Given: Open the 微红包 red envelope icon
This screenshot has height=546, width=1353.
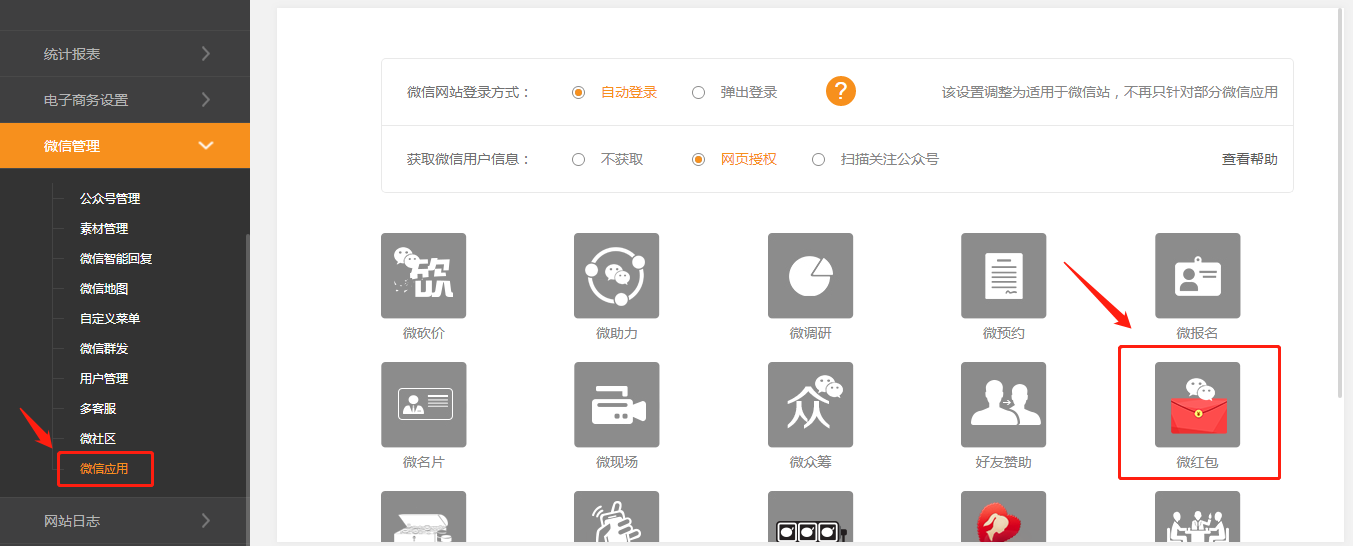Looking at the screenshot, I should point(1197,405).
